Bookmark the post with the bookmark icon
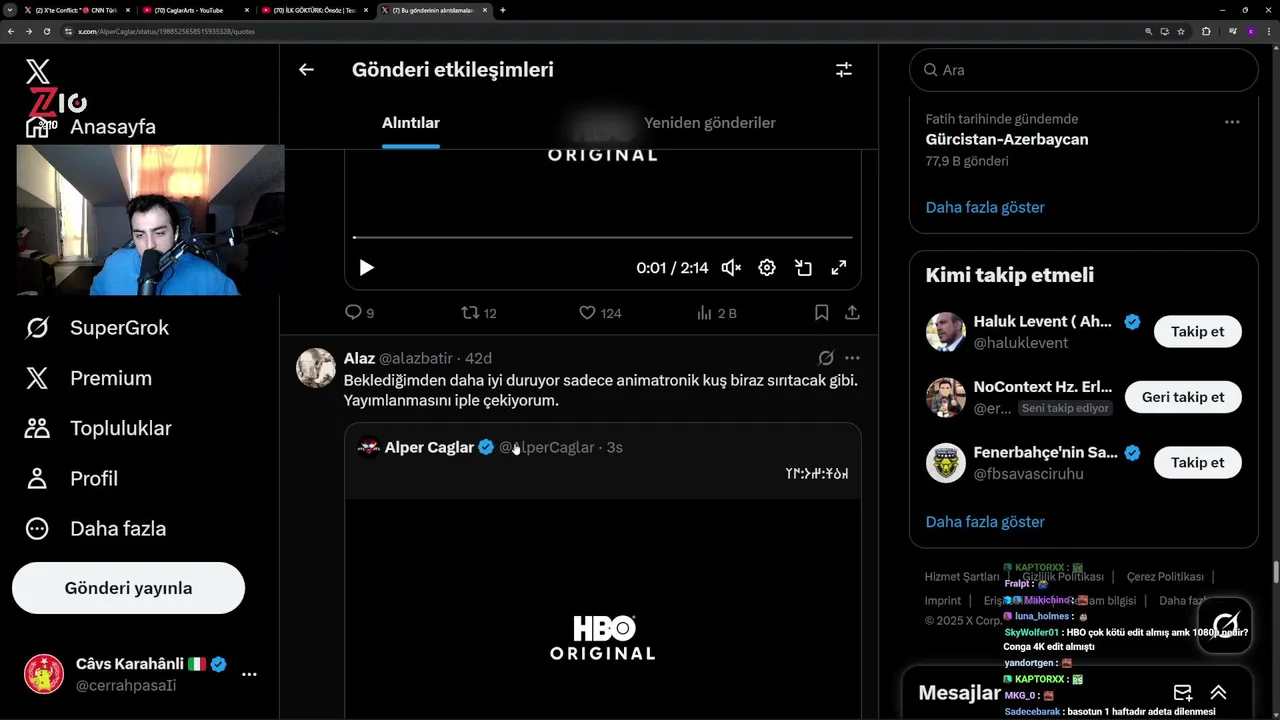The height and width of the screenshot is (720, 1280). [821, 313]
